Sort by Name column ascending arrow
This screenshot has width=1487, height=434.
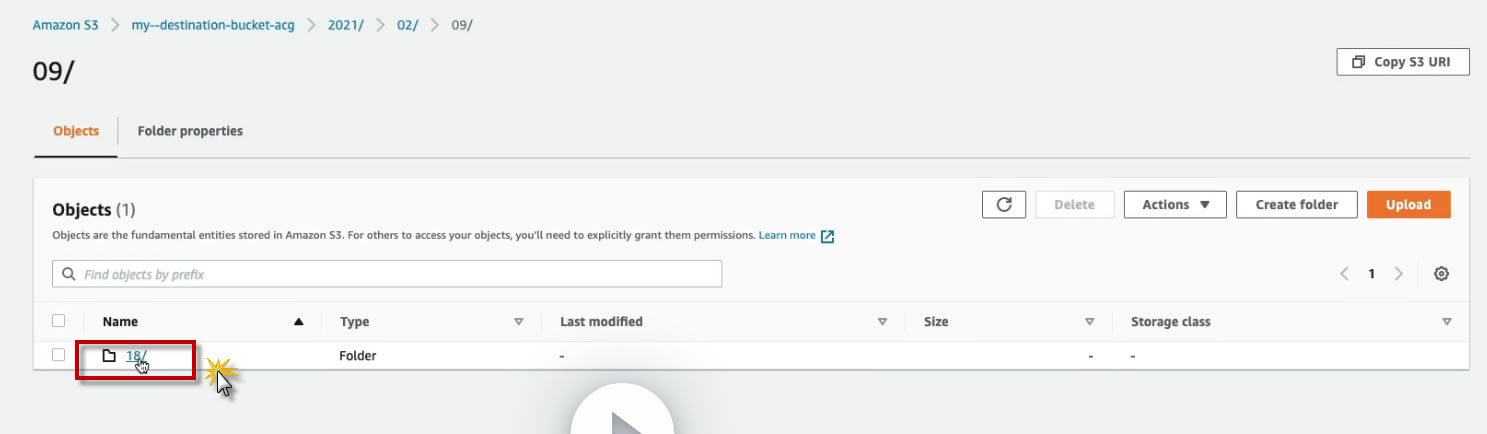(x=298, y=322)
